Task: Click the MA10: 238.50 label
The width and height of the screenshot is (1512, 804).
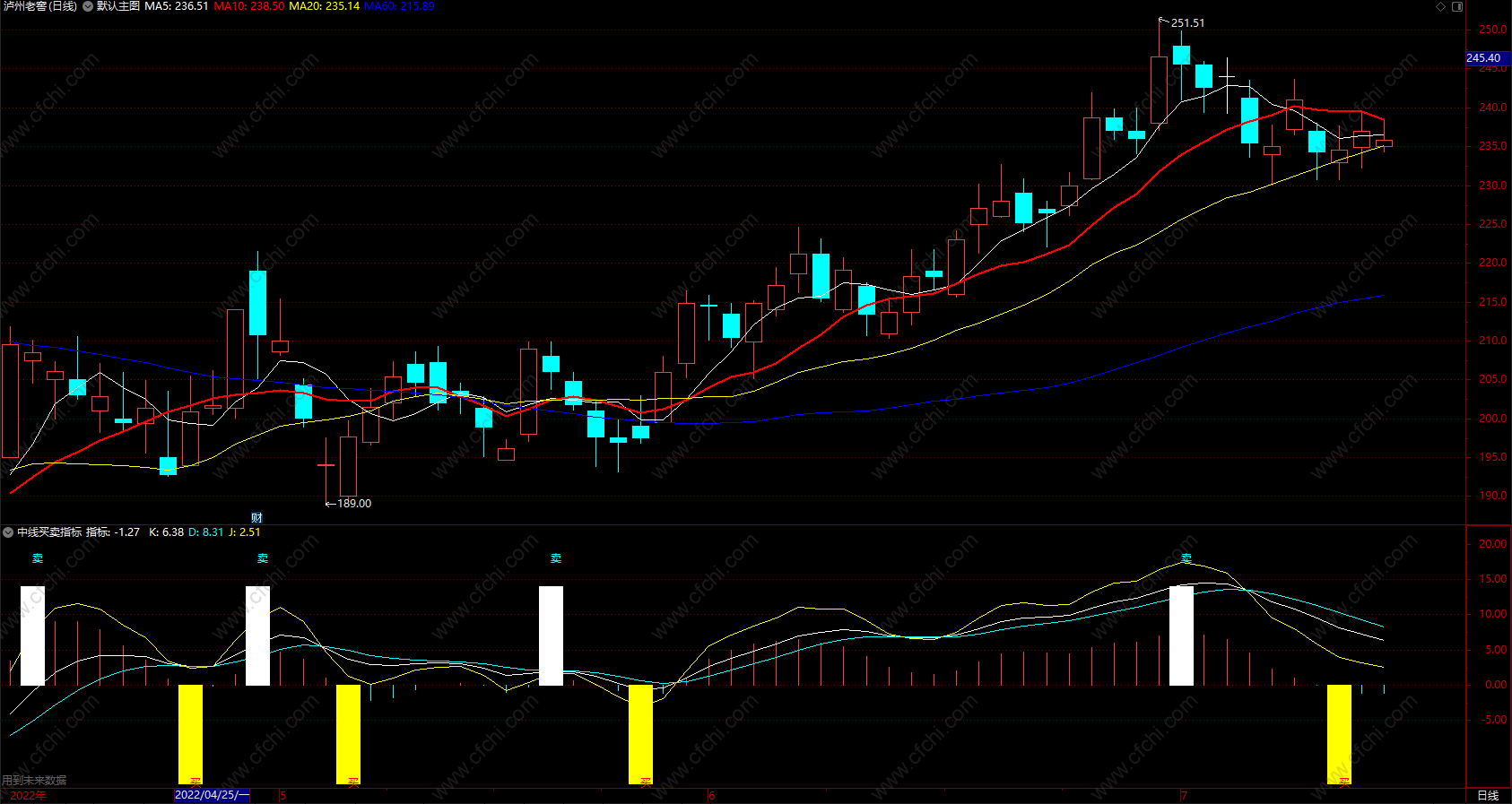Action: [249, 6]
